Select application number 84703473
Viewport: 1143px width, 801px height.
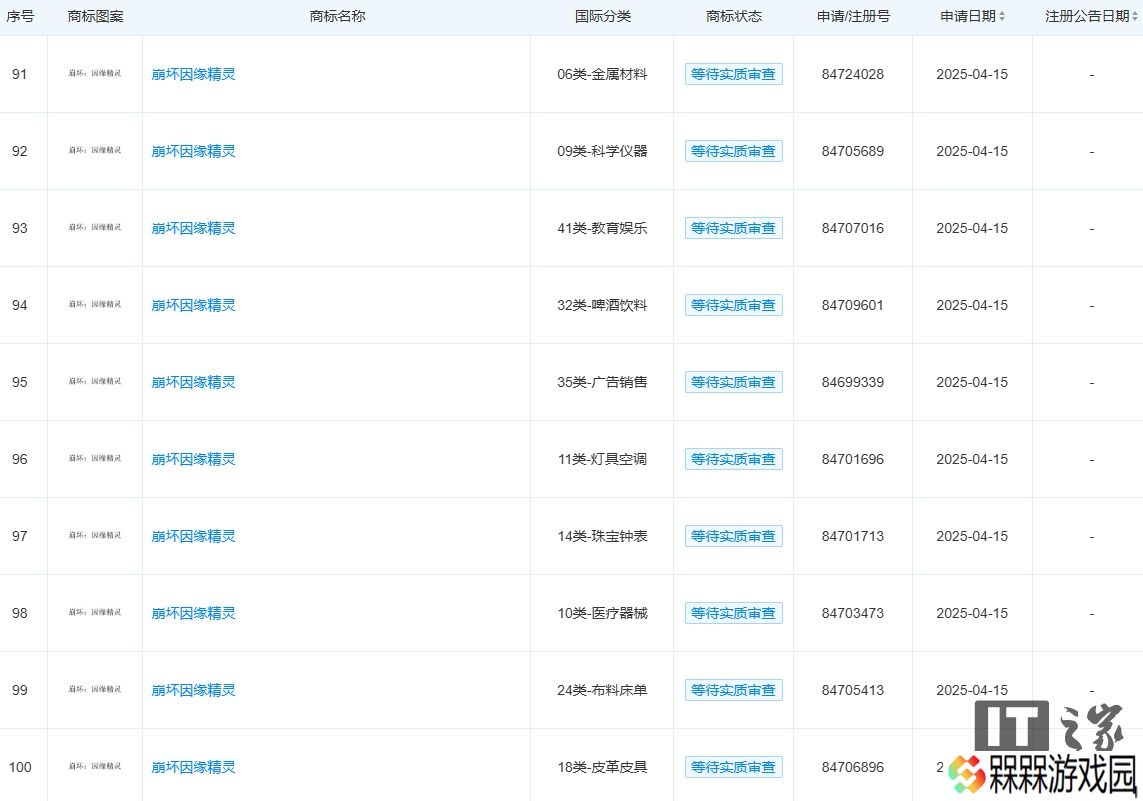[853, 613]
